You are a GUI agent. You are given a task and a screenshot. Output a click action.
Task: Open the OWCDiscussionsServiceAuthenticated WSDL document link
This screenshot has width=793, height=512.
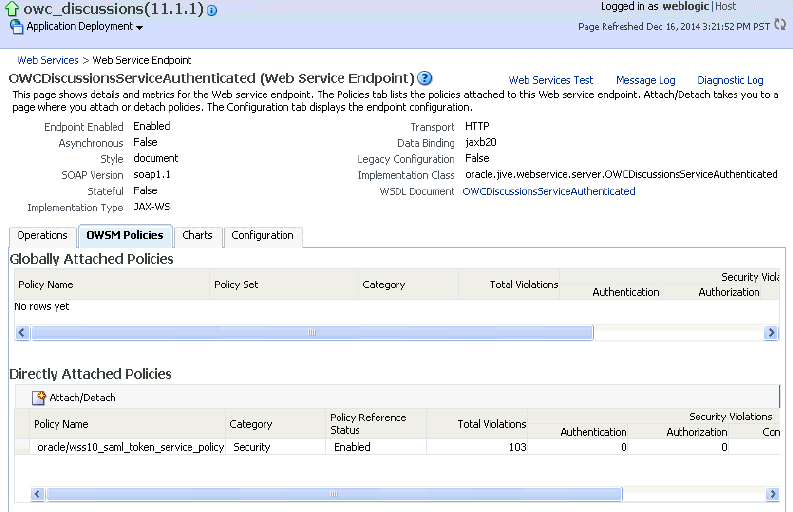point(549,191)
